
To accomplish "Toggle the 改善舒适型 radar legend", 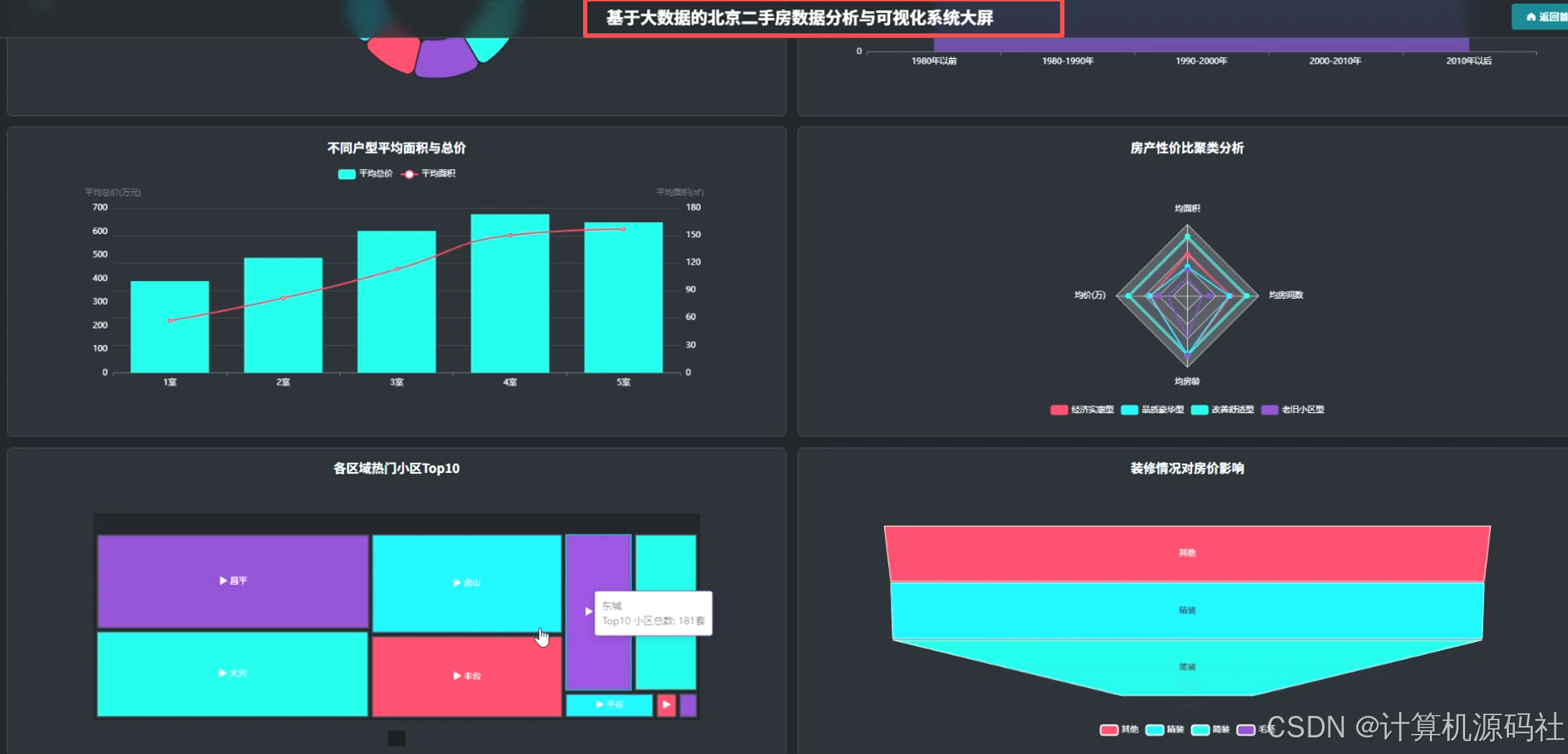I will pos(1222,410).
